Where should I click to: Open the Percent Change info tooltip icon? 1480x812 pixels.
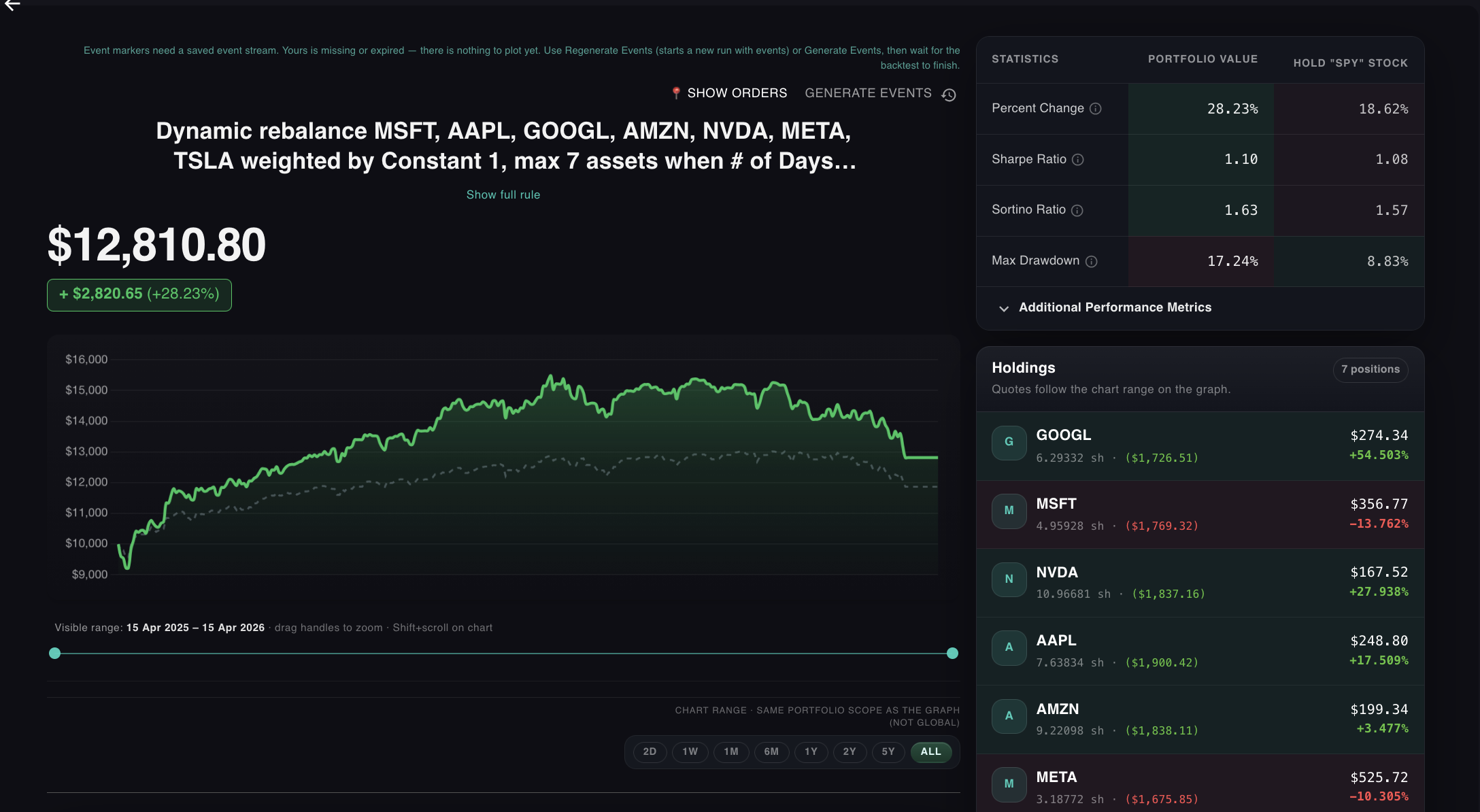pos(1096,109)
